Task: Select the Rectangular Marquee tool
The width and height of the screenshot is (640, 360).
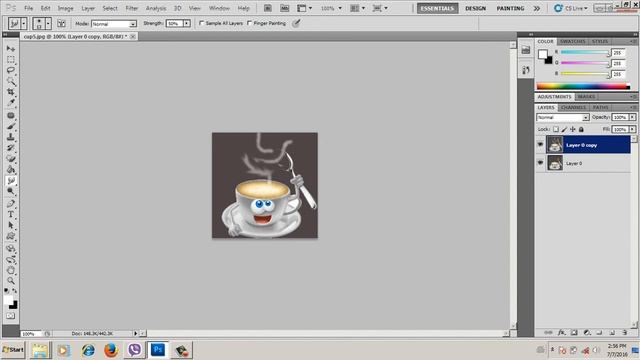Action: tap(11, 60)
